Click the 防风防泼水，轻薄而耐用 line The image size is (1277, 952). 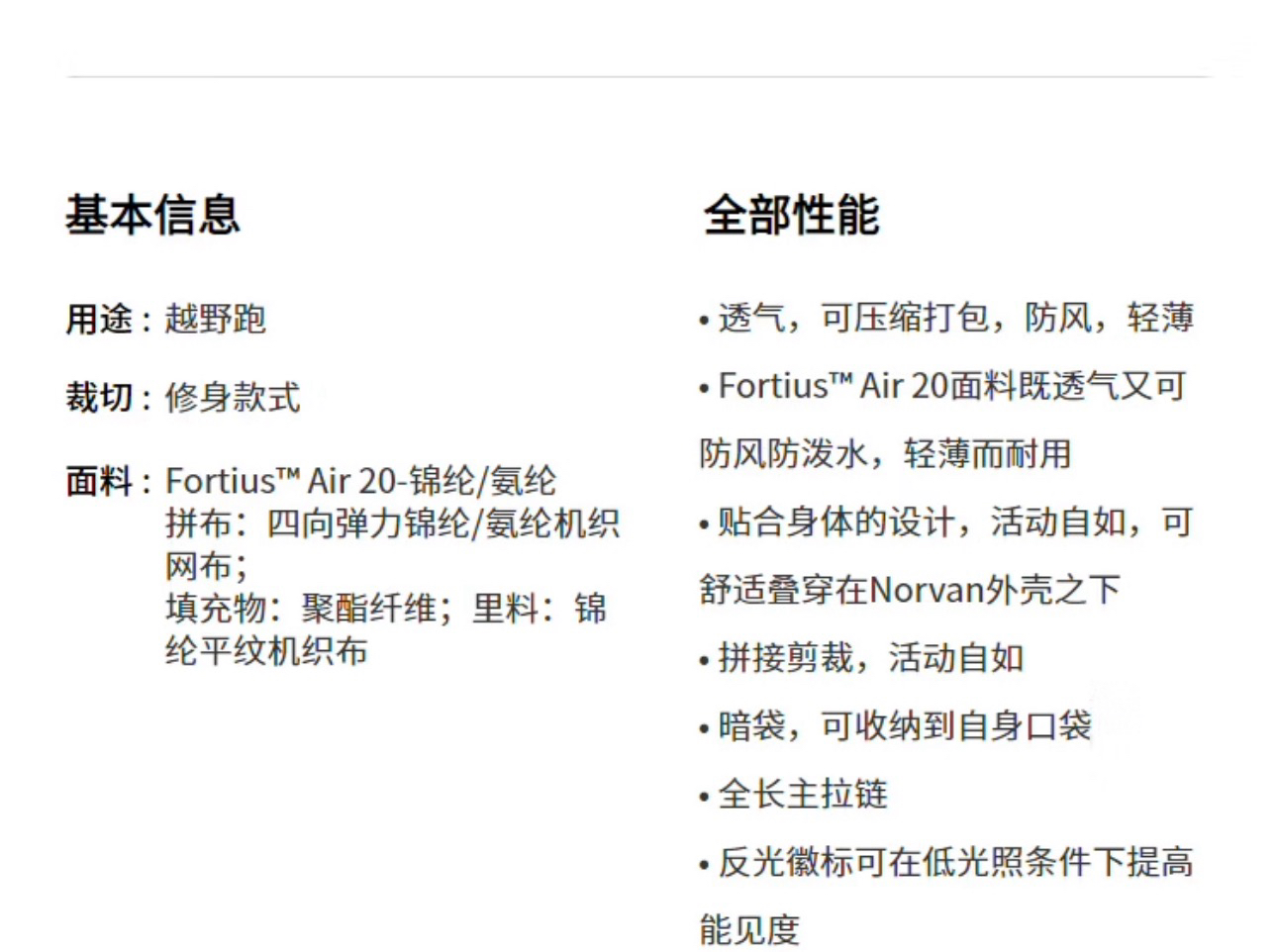coord(885,454)
